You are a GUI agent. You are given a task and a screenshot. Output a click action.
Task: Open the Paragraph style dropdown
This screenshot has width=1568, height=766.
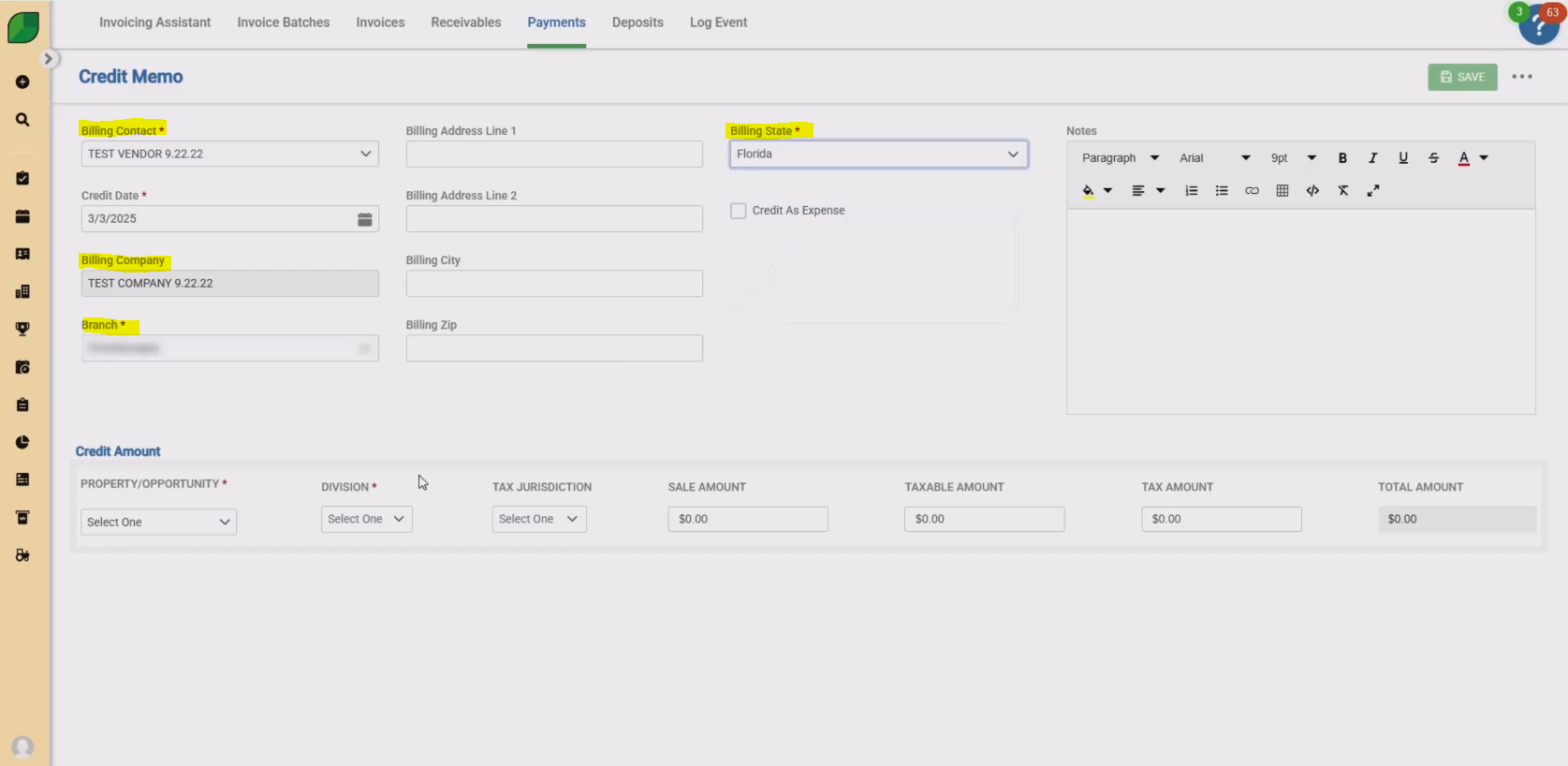pyautogui.click(x=1120, y=158)
